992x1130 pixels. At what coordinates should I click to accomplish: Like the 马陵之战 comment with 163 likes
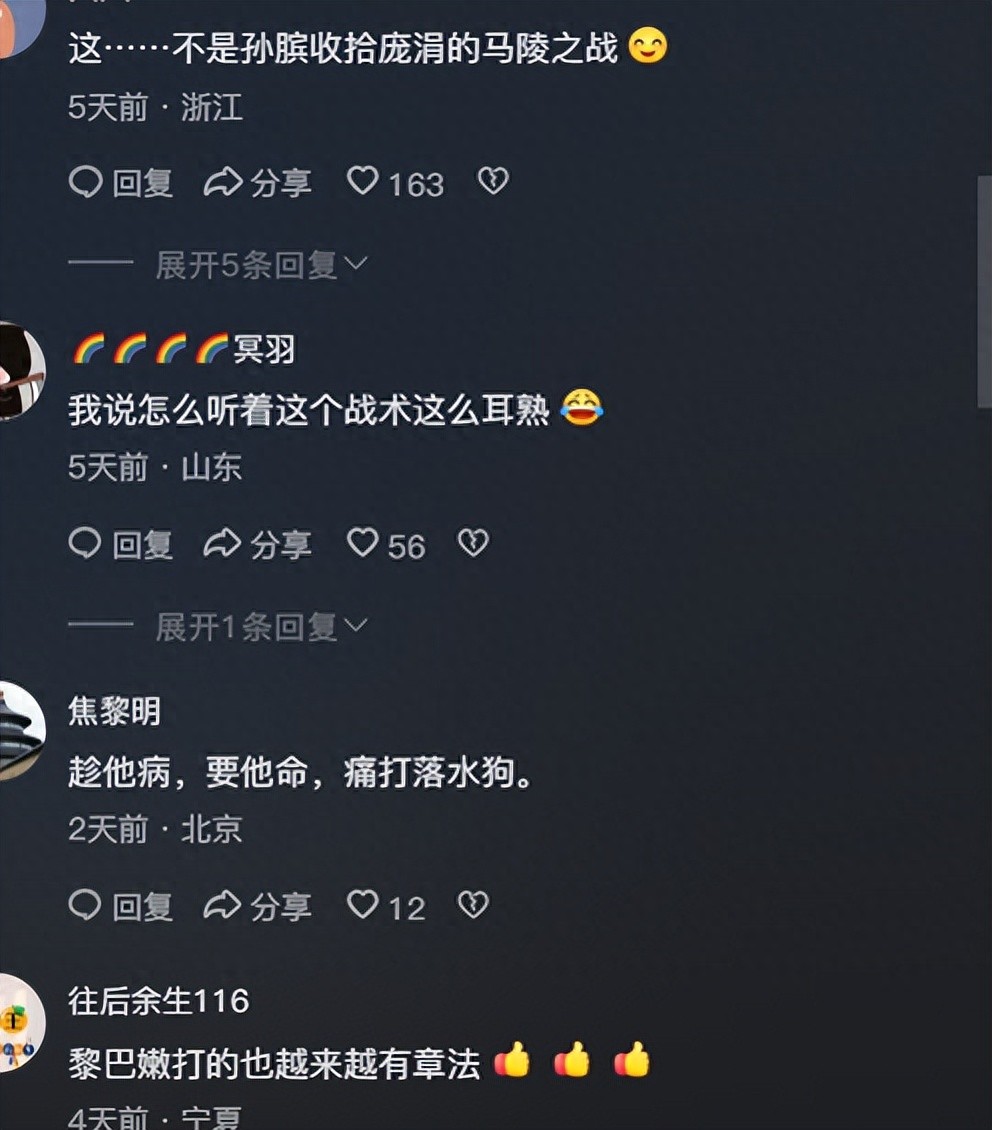[x=395, y=182]
